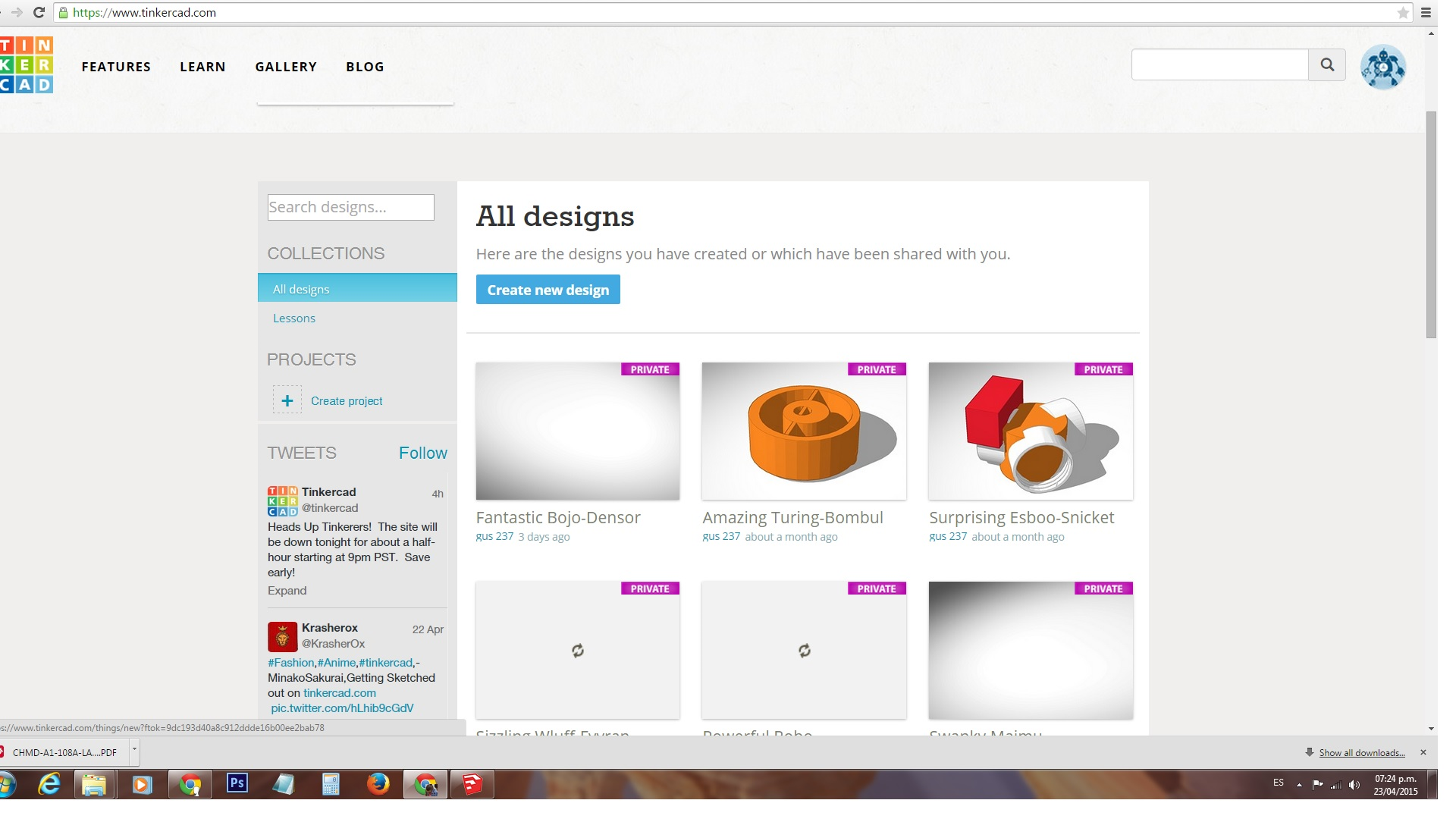
Task: Open Amazing Turing-Bombul title link
Action: coord(792,518)
